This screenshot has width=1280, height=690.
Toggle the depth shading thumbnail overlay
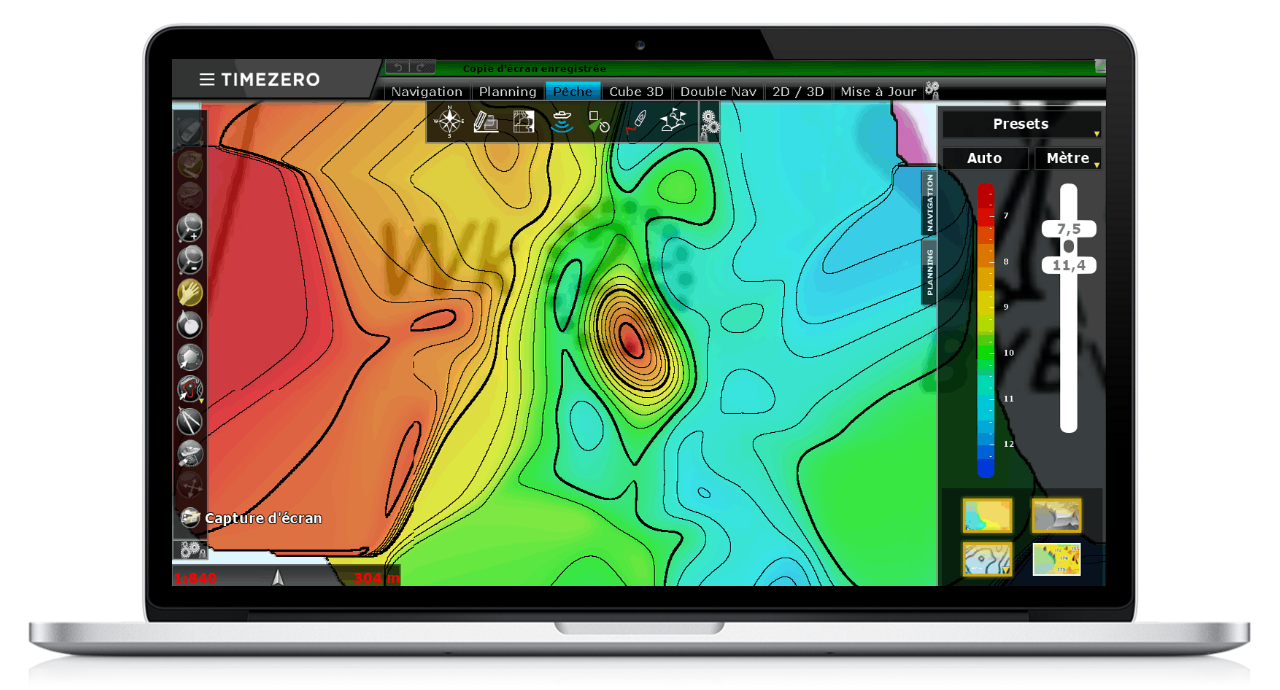point(987,516)
